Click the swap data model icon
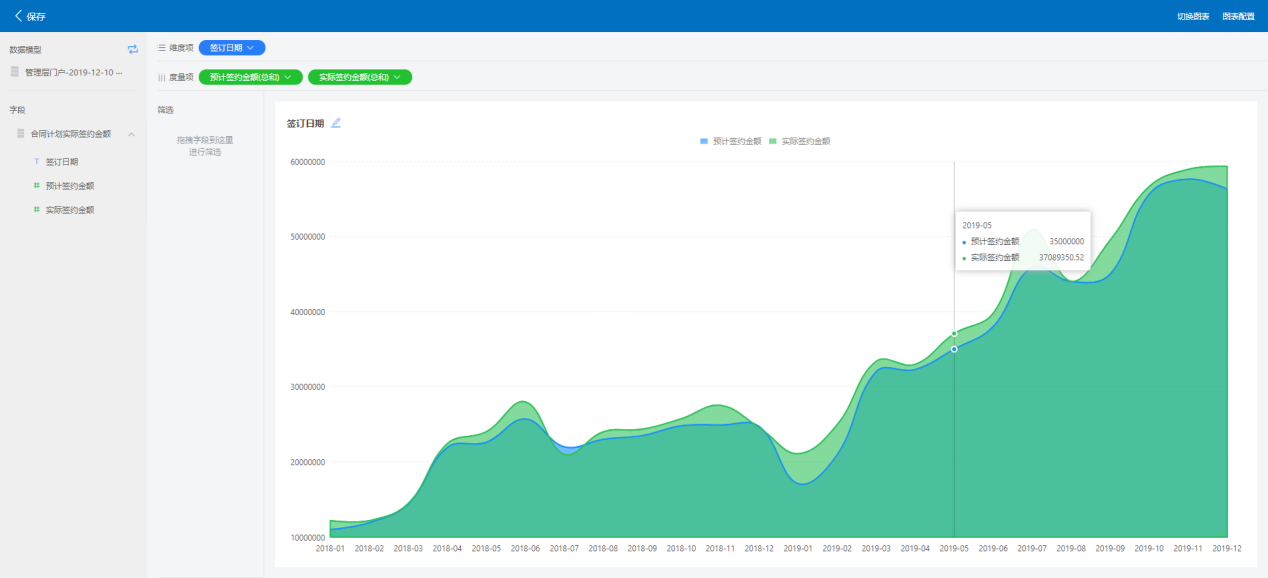 click(133, 49)
